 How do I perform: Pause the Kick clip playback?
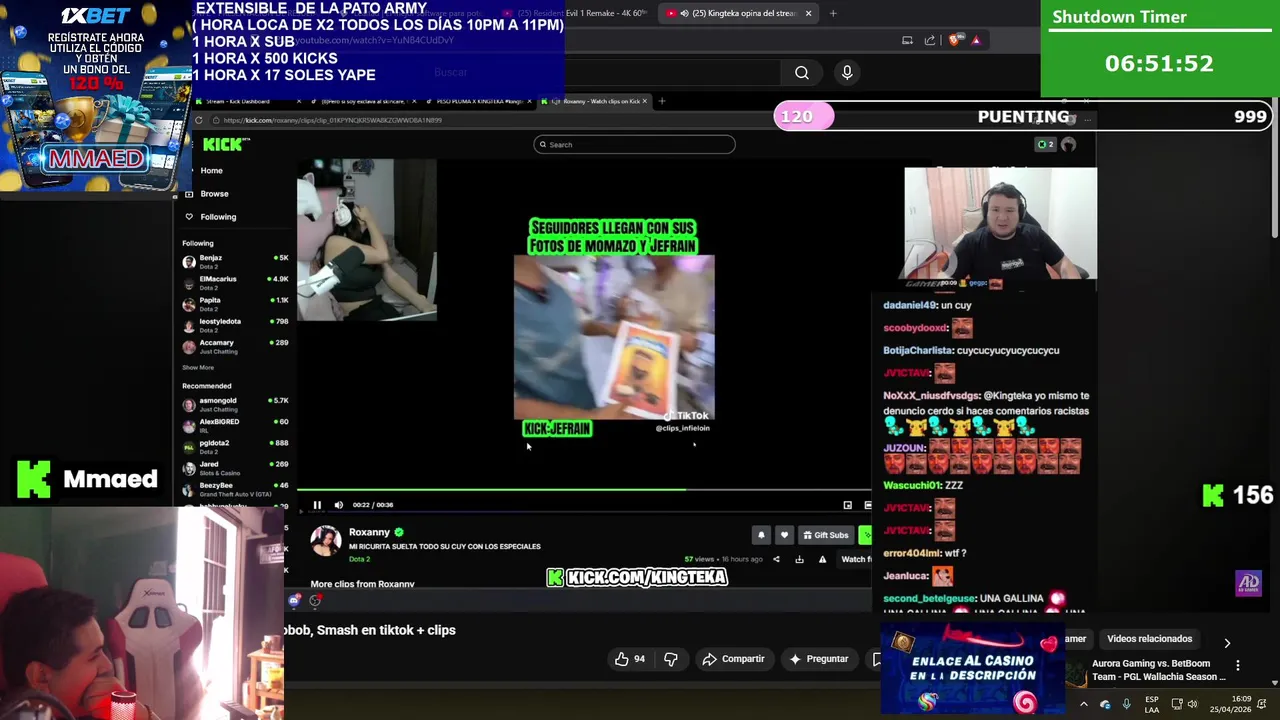tap(317, 505)
